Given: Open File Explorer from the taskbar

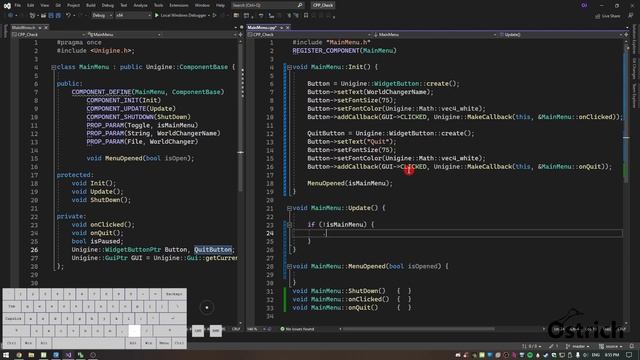Looking at the screenshot, I should point(31,355).
